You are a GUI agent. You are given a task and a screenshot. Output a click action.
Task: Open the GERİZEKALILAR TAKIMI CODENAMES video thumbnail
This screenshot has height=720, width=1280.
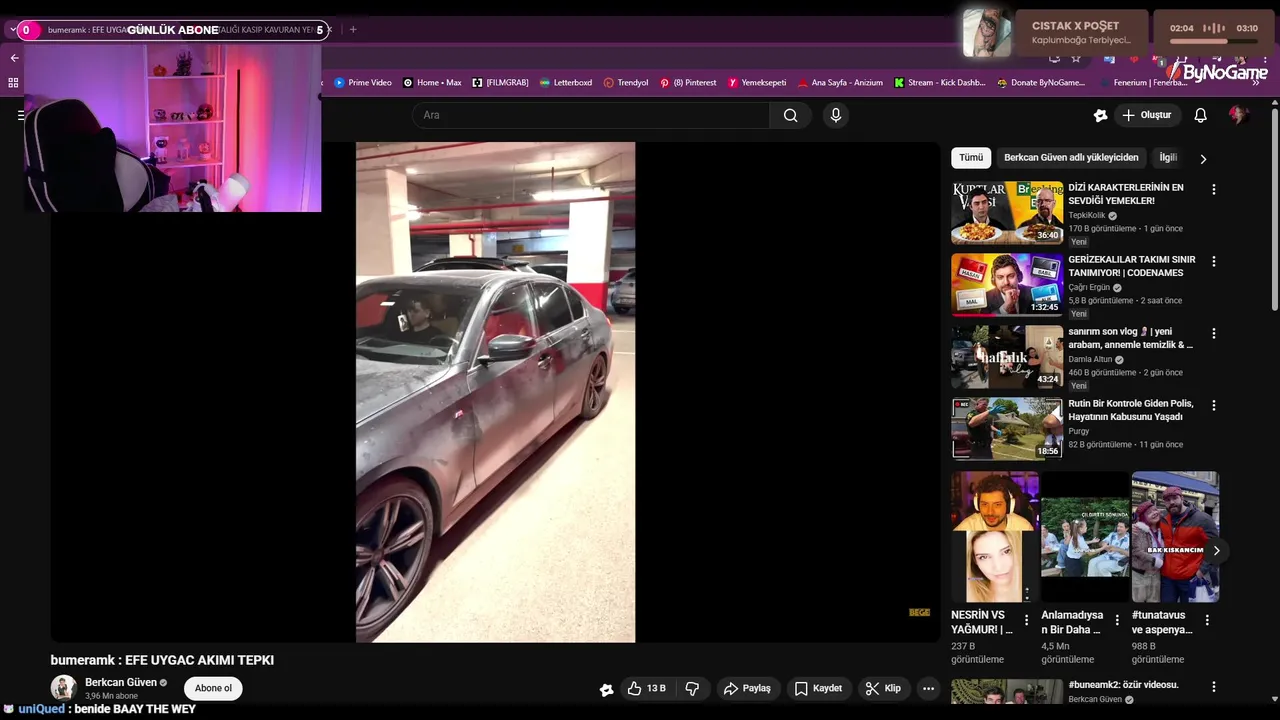[x=1007, y=284]
